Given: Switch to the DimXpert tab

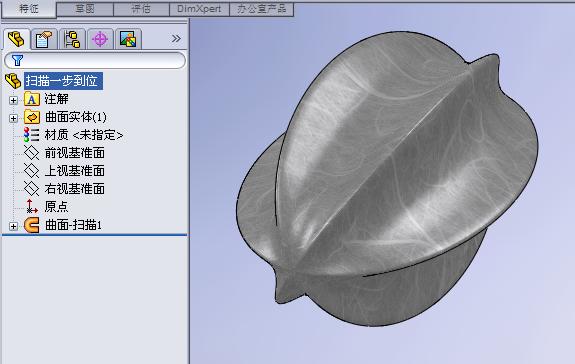Looking at the screenshot, I should [199, 9].
